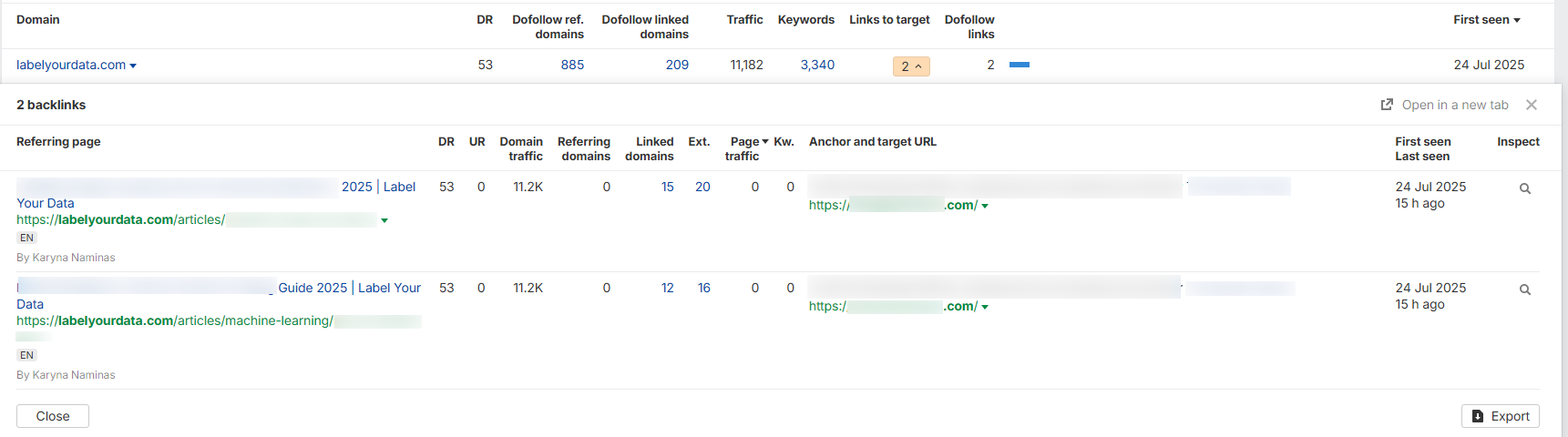The height and width of the screenshot is (437, 1568).
Task: Click the Referring page column header
Action: click(x=58, y=141)
